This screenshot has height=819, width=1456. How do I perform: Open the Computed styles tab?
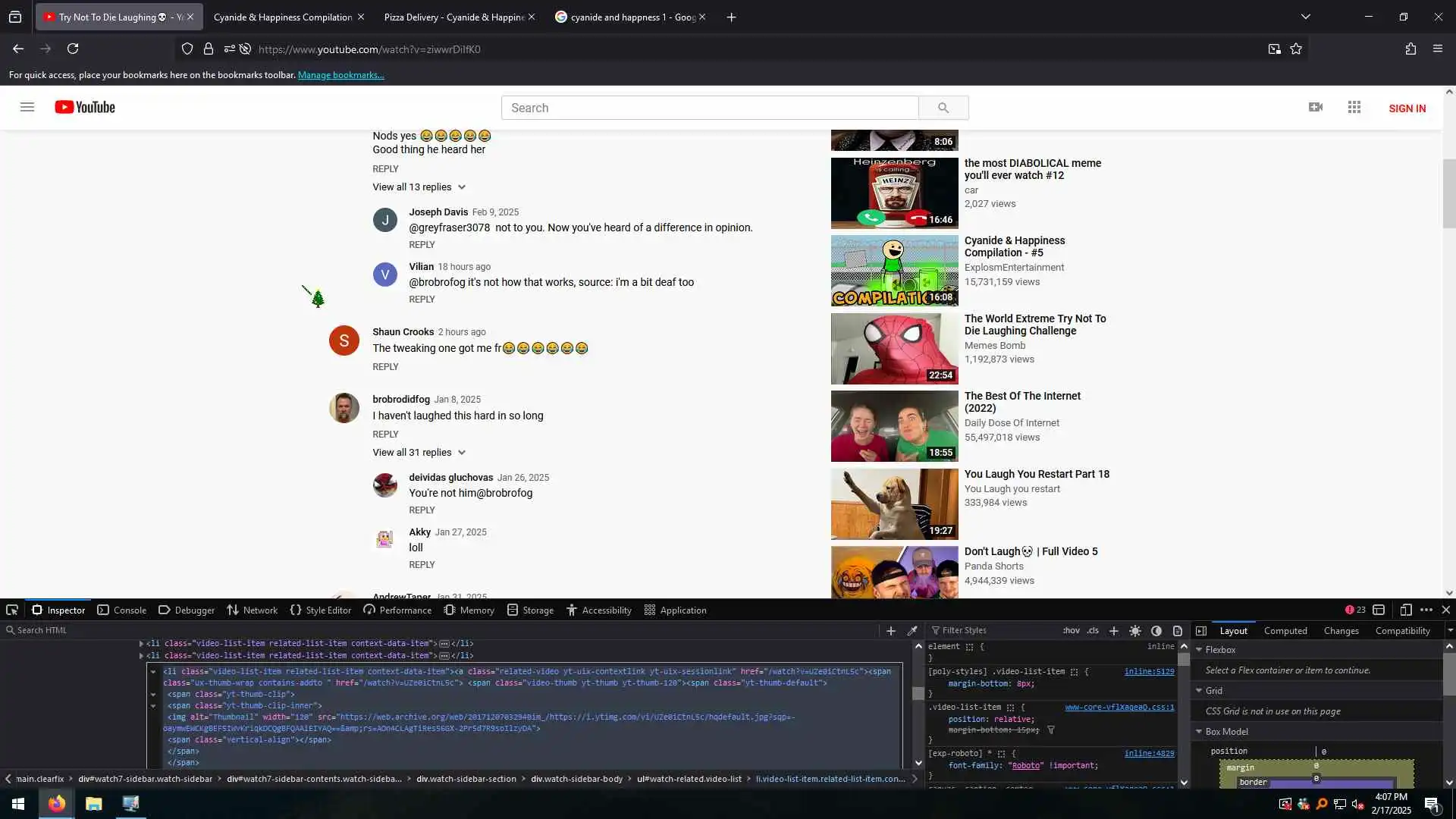tap(1285, 630)
